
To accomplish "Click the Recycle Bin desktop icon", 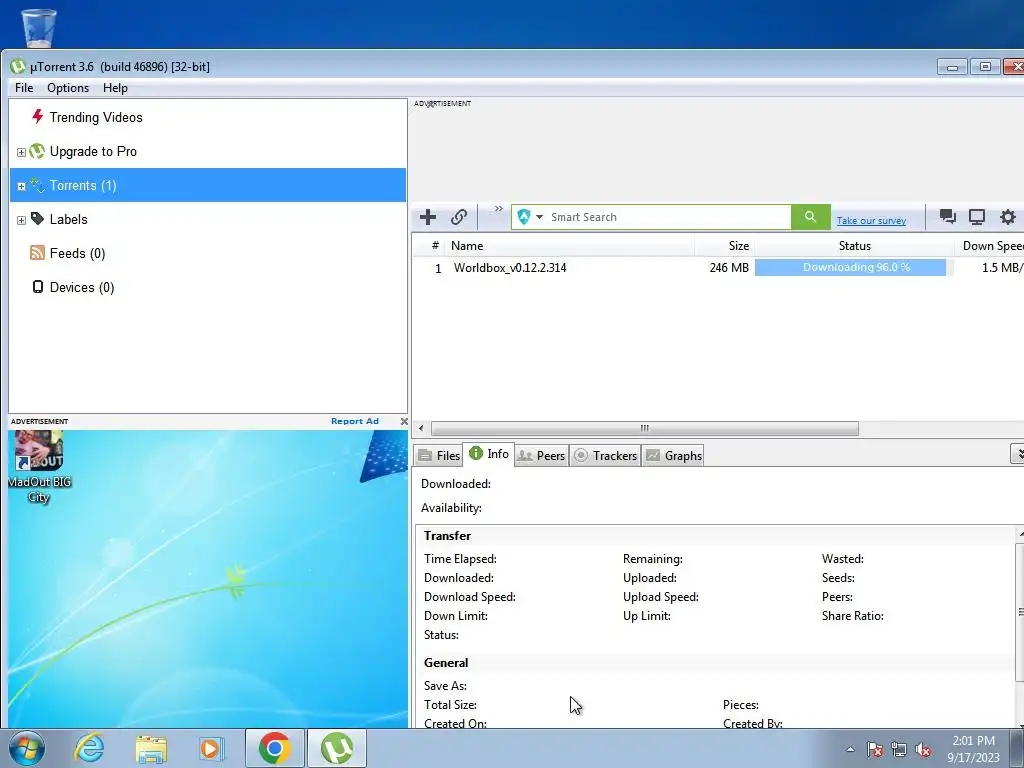I will [39, 26].
